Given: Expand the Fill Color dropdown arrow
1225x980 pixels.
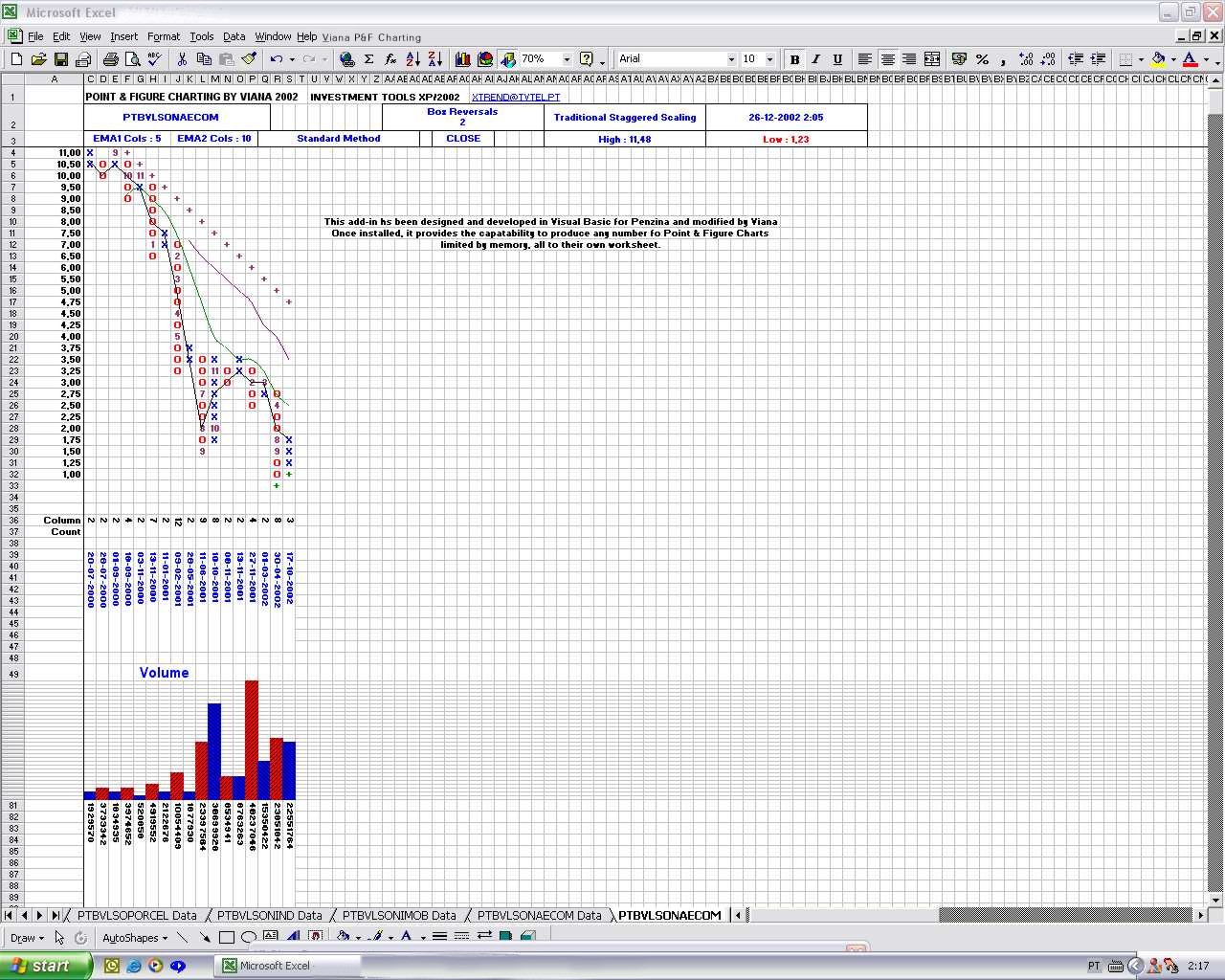Looking at the screenshot, I should pos(1173,59).
